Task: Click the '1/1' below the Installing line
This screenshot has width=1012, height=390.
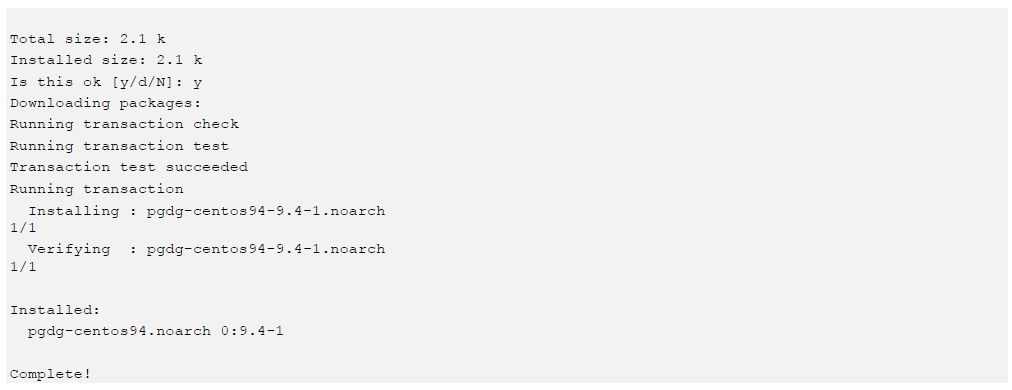Action: [x=23, y=228]
